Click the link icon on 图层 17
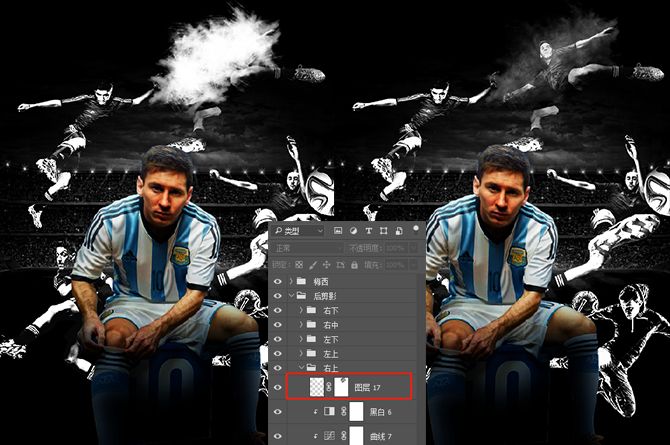 [x=329, y=387]
